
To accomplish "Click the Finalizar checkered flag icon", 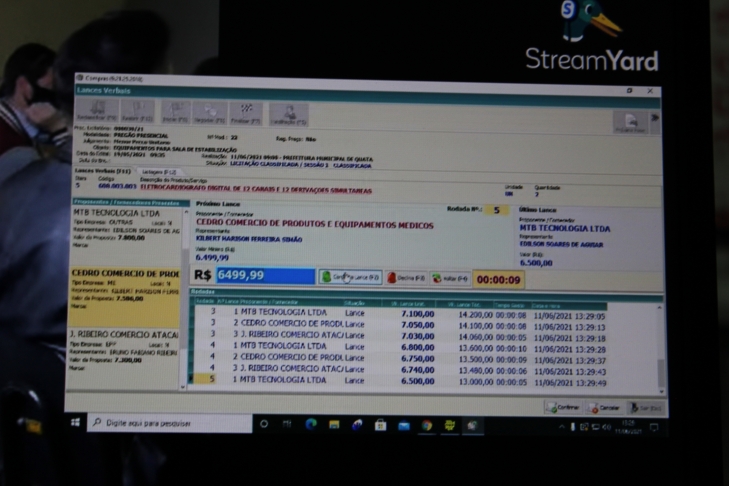I will click(245, 113).
